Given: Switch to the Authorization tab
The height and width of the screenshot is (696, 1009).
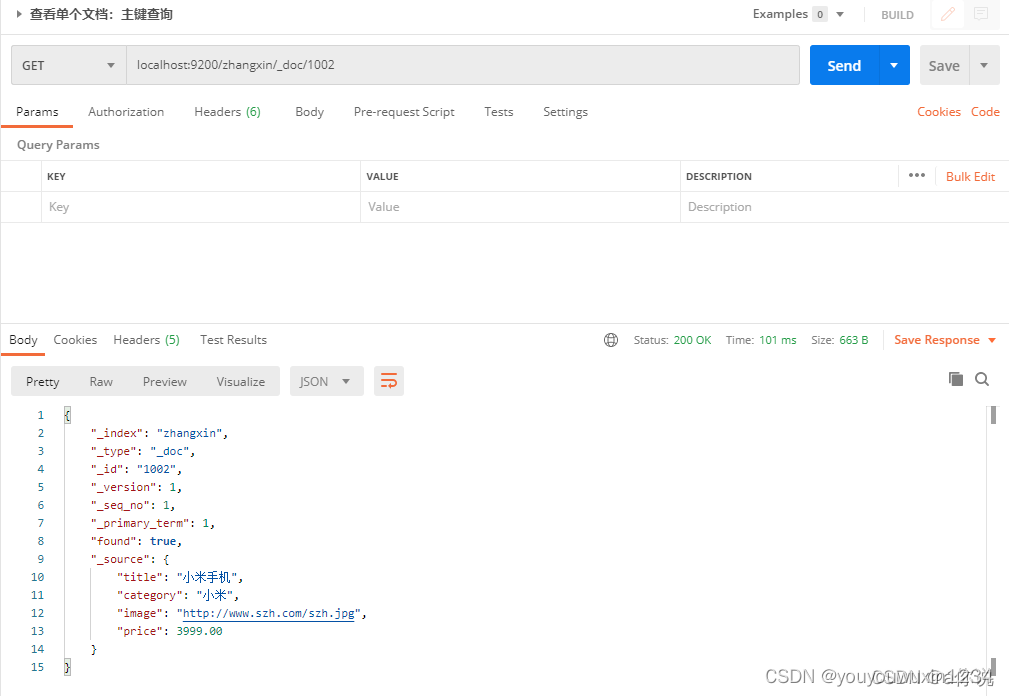Looking at the screenshot, I should click(126, 112).
